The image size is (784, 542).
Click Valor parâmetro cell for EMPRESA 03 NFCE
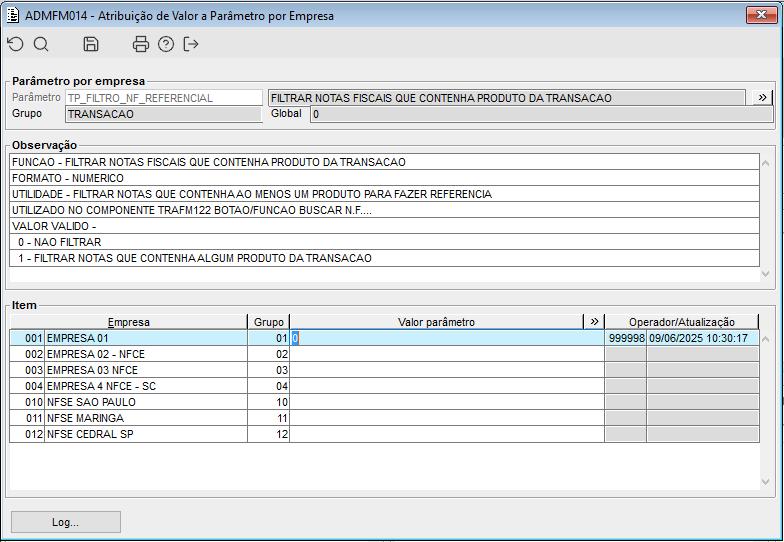click(x=447, y=370)
